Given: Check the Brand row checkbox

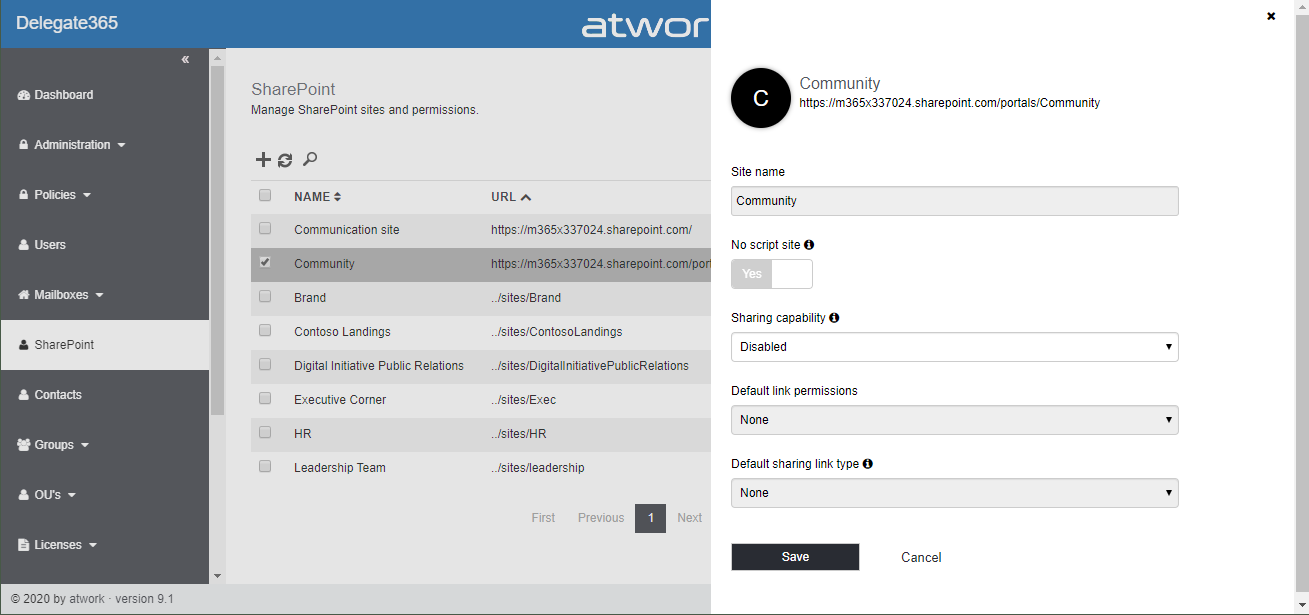Looking at the screenshot, I should tap(265, 296).
